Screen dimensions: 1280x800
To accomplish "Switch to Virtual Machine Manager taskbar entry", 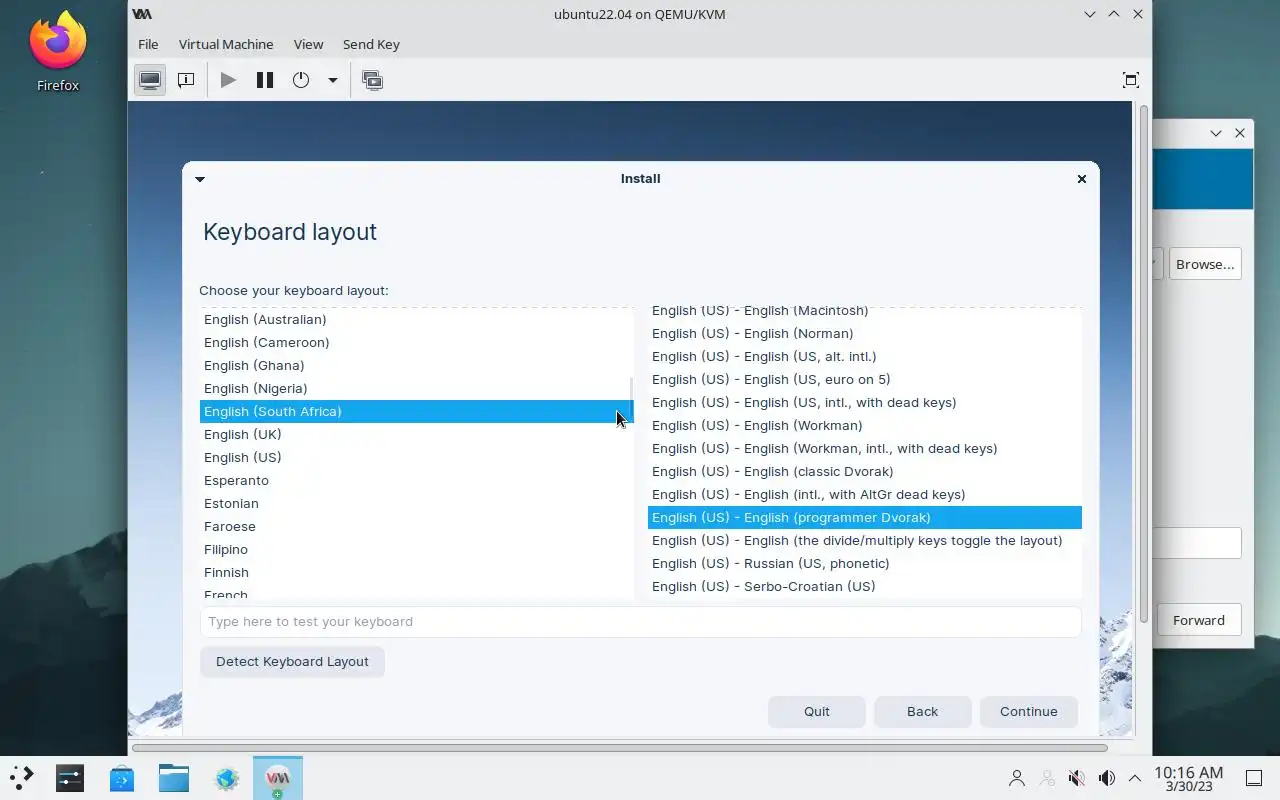I will coord(278,778).
